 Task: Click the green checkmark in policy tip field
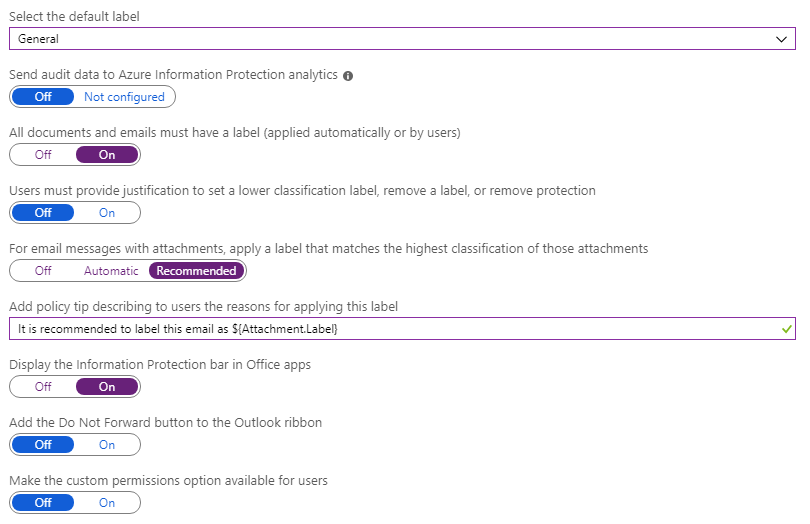787,329
